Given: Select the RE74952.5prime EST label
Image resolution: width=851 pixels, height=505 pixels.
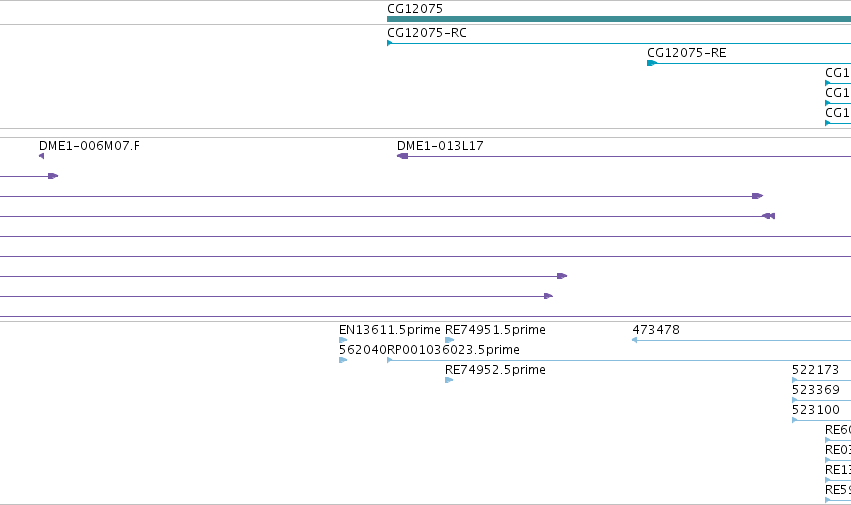Looking at the screenshot, I should 495,370.
